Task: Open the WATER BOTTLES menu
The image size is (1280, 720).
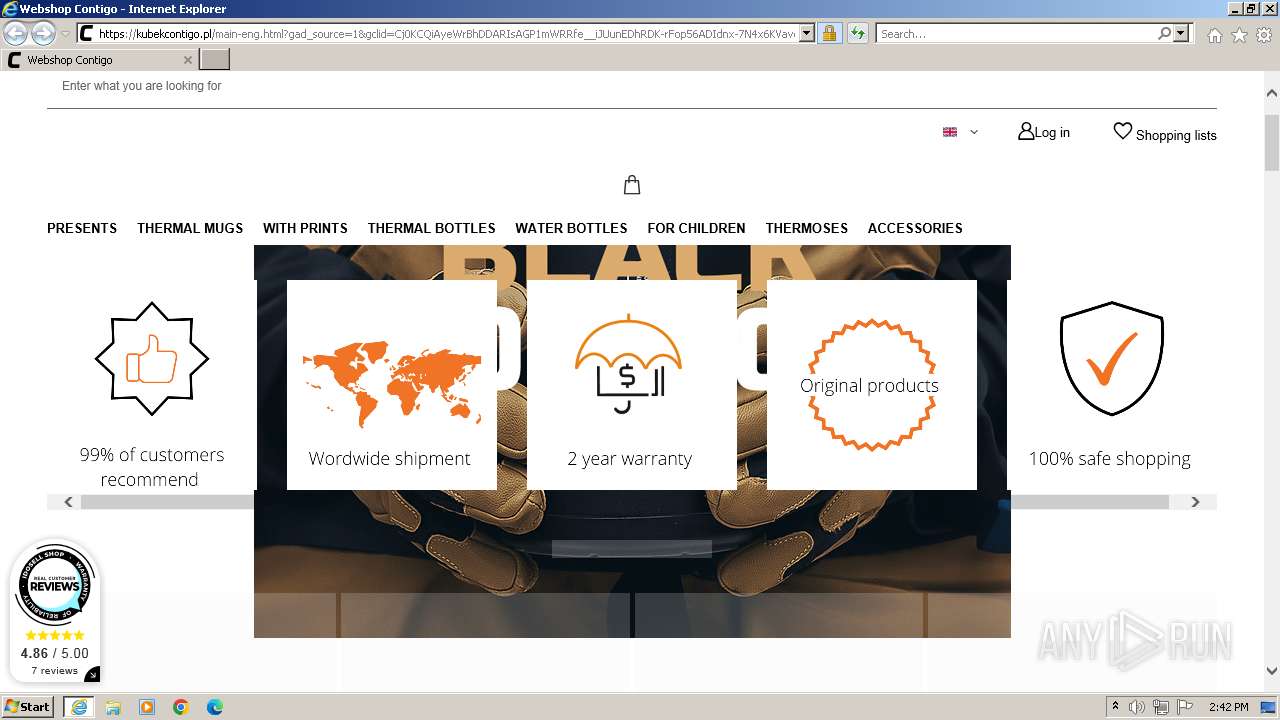Action: (x=571, y=228)
